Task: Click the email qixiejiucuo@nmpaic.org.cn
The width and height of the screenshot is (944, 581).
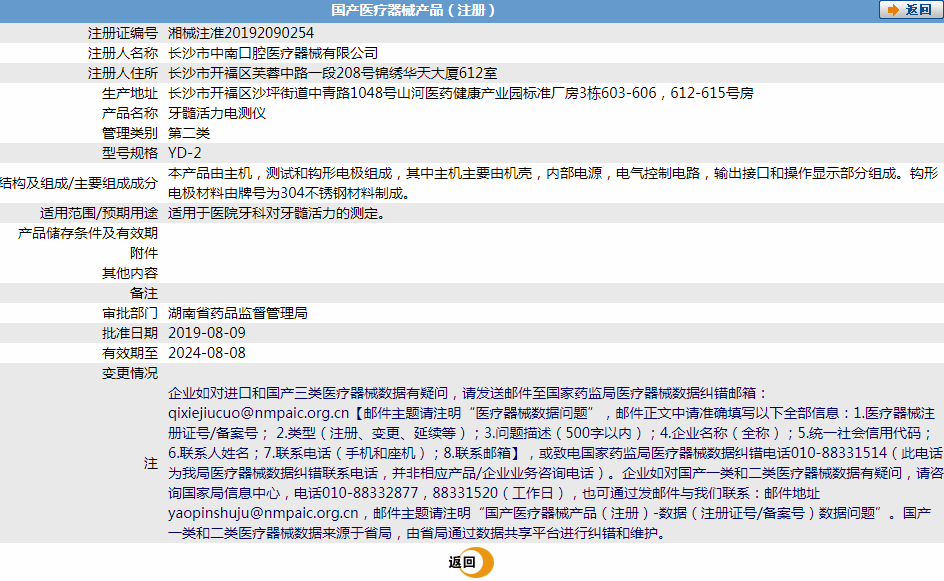Action: pyautogui.click(x=258, y=413)
